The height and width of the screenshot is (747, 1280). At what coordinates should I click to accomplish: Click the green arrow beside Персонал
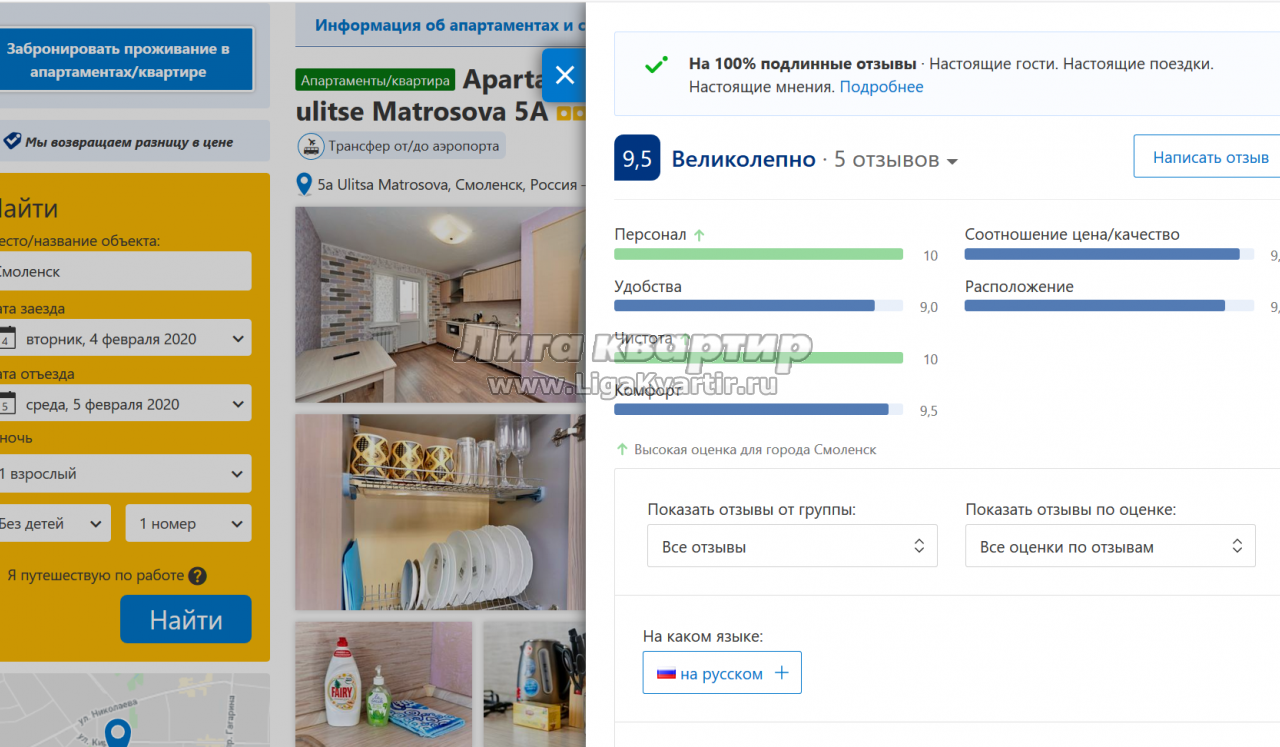tap(699, 235)
